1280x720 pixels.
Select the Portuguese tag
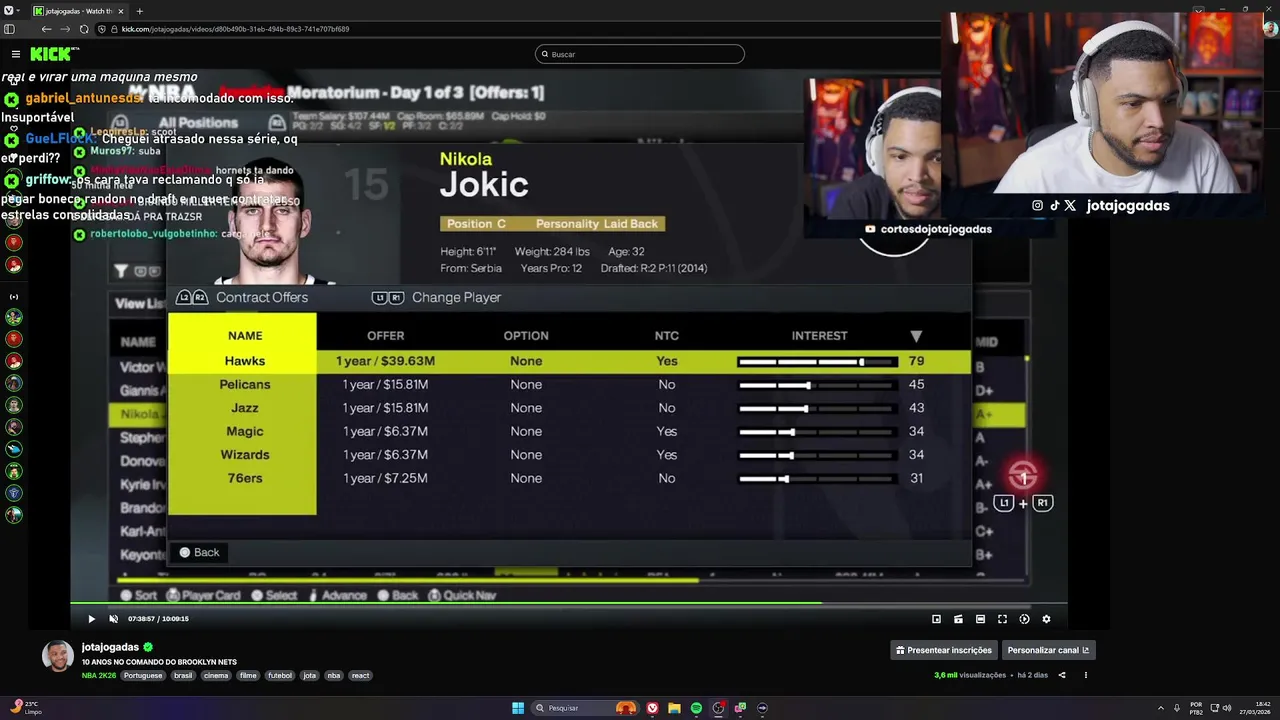[143, 675]
